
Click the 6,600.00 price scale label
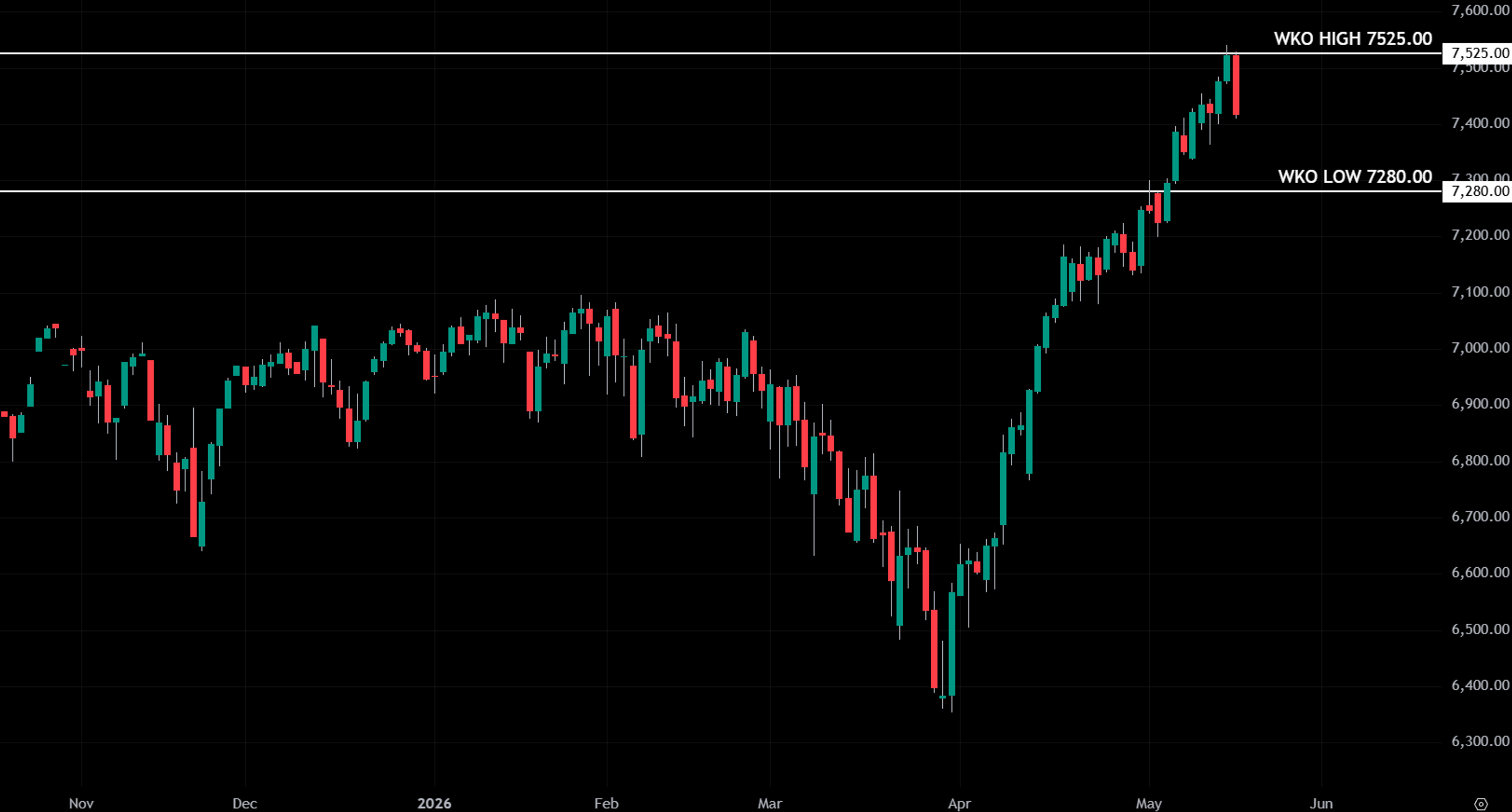(1480, 572)
